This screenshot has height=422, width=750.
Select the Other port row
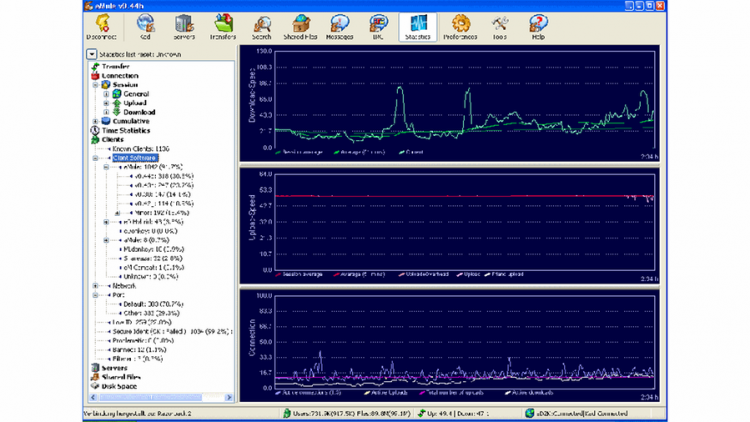151,313
